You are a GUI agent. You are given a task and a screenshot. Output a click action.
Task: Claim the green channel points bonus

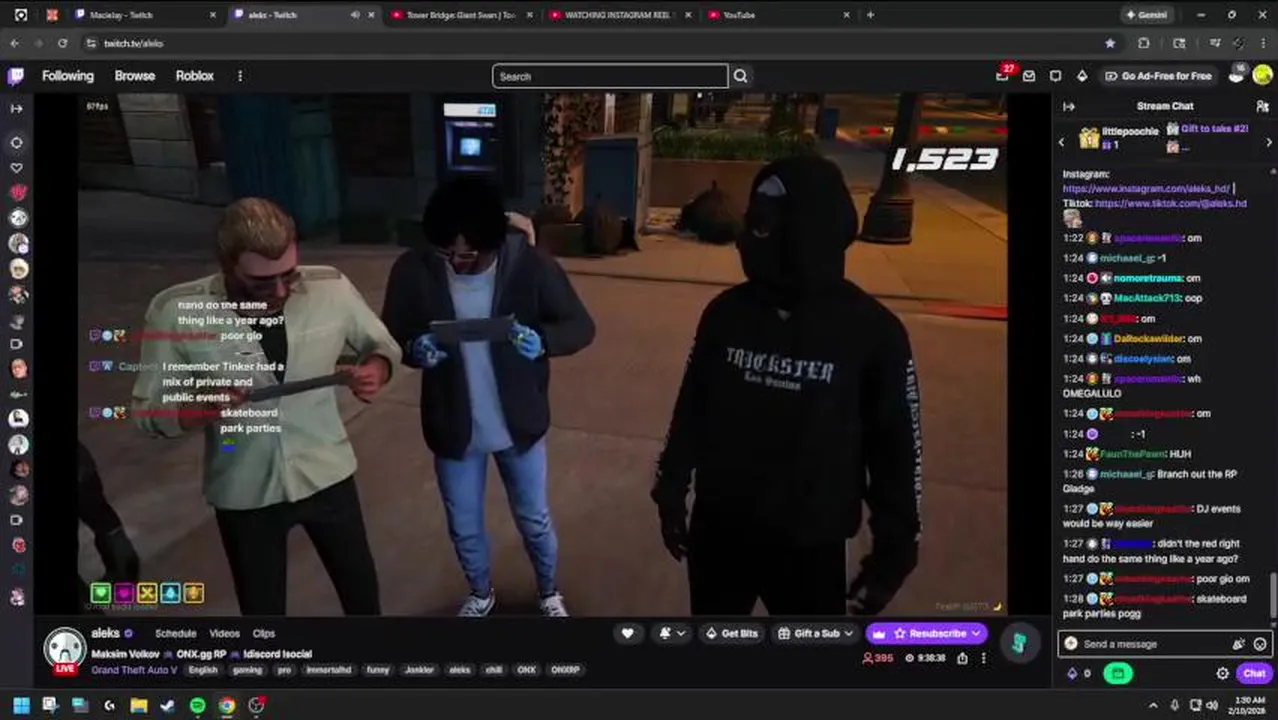(1117, 674)
